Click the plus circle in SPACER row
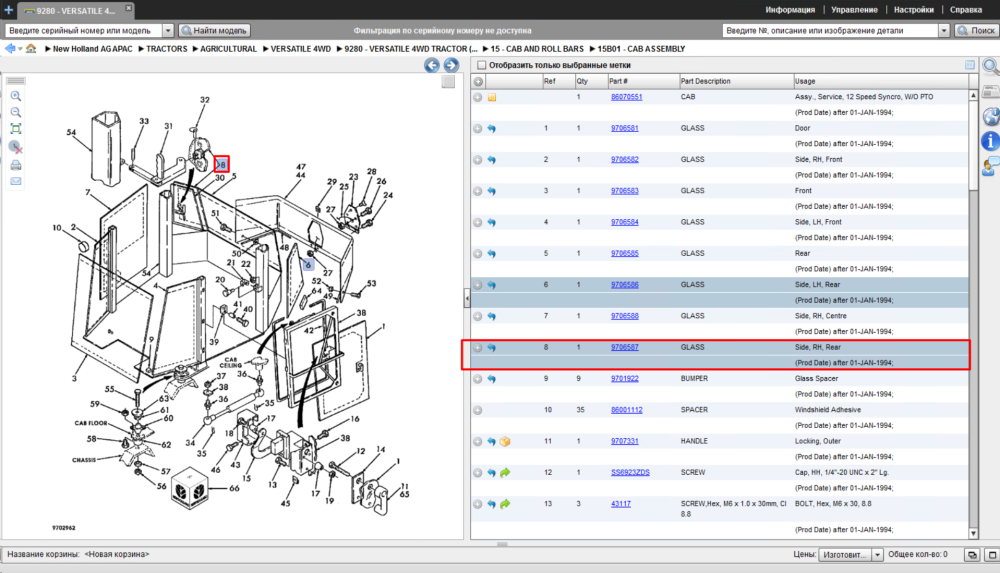 (478, 410)
